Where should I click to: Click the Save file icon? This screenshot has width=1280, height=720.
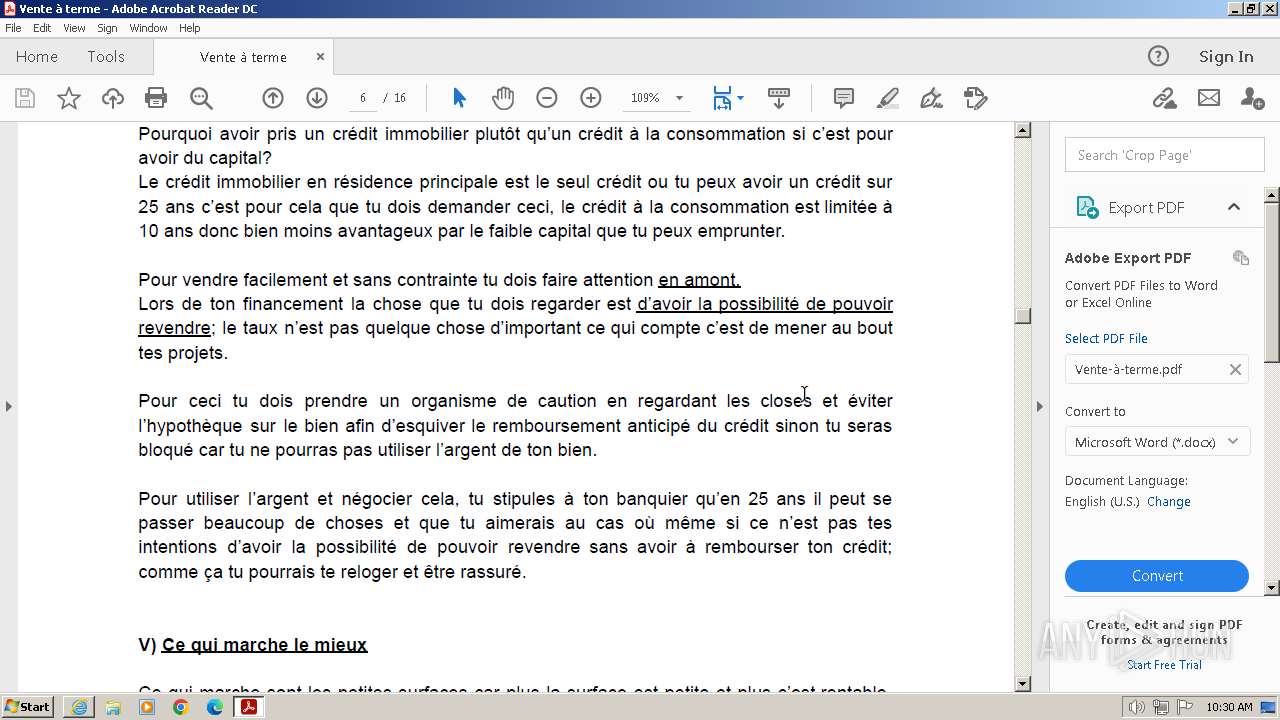25,98
